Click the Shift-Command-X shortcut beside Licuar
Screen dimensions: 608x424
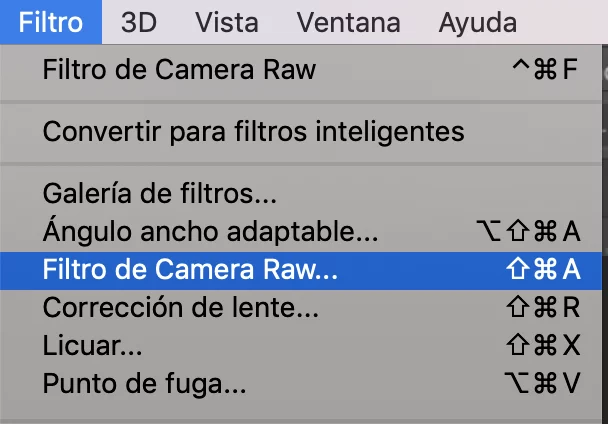point(543,345)
